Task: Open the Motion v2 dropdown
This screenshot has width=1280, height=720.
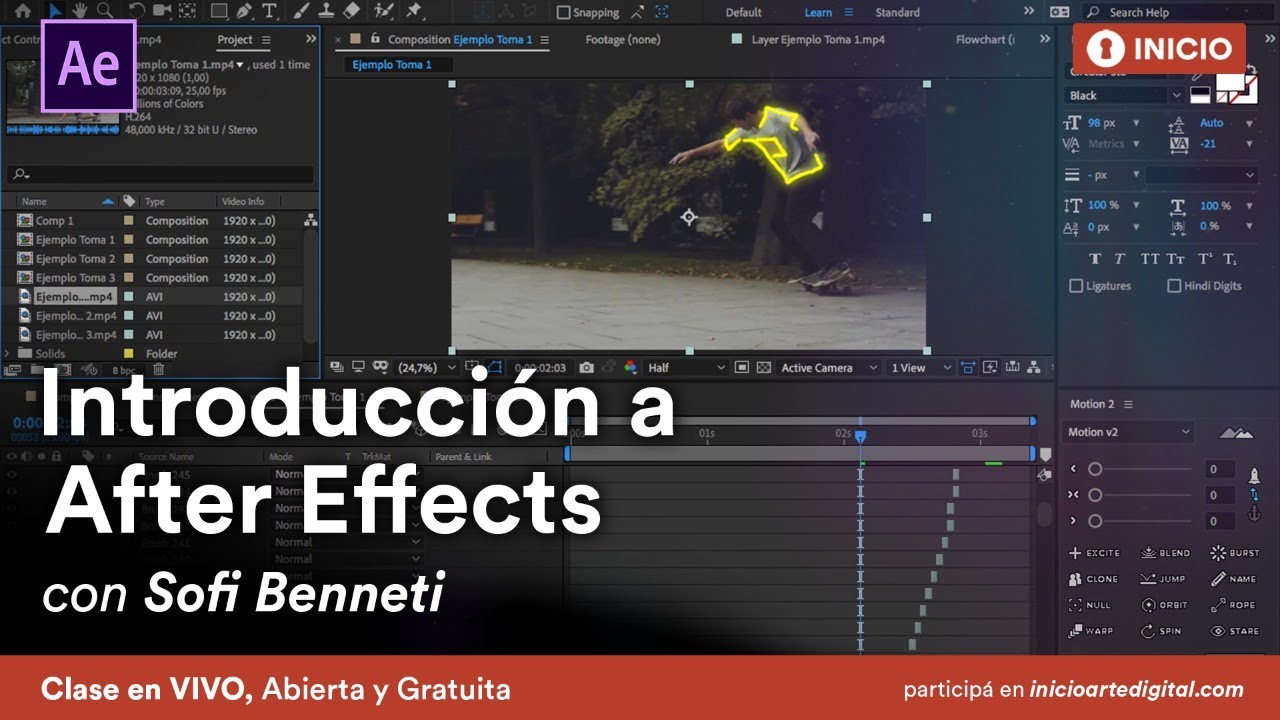Action: [1129, 432]
